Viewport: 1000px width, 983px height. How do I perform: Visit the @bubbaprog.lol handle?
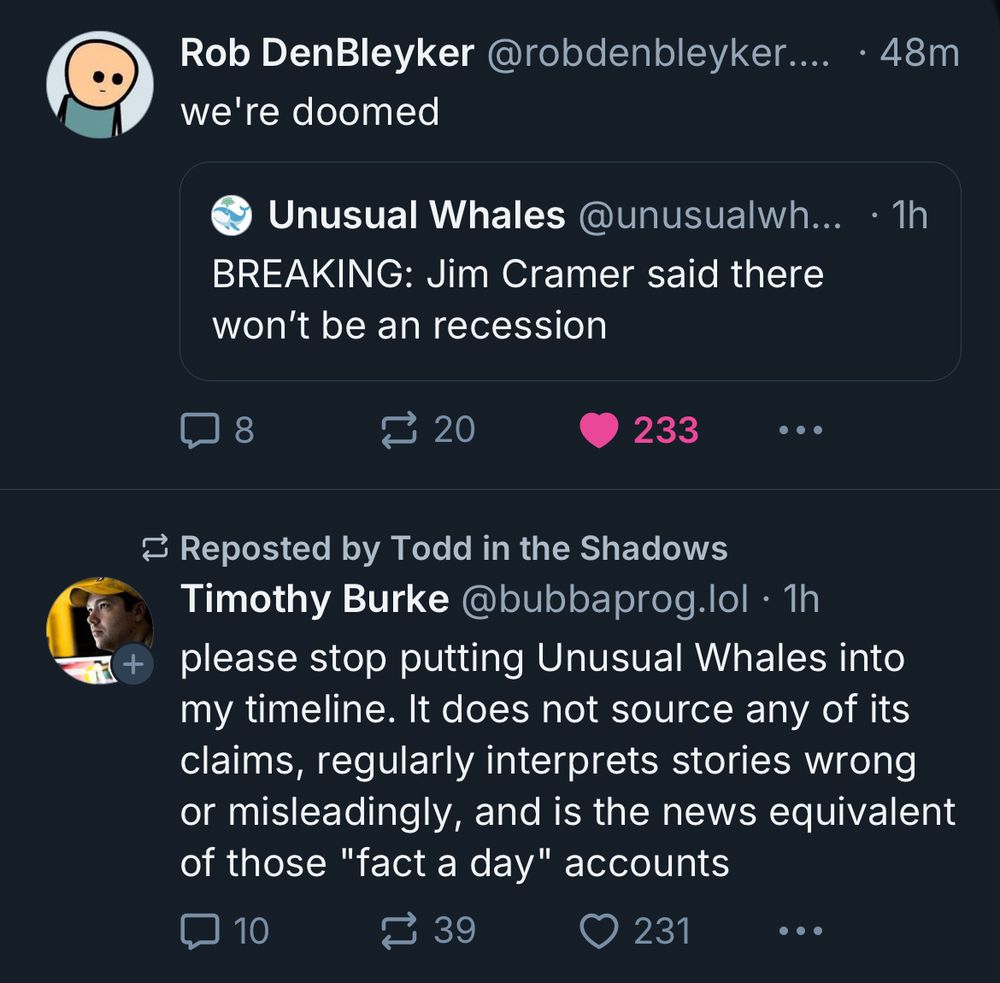tap(604, 599)
